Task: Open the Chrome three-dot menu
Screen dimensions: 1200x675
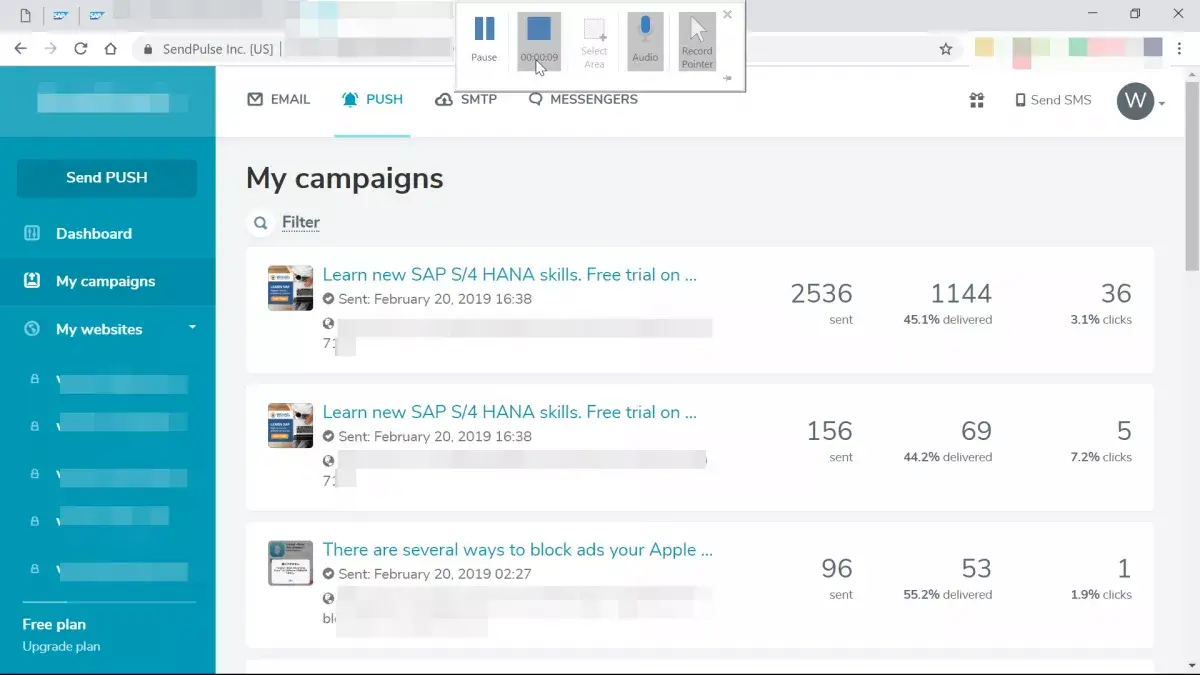Action: tap(1181, 48)
